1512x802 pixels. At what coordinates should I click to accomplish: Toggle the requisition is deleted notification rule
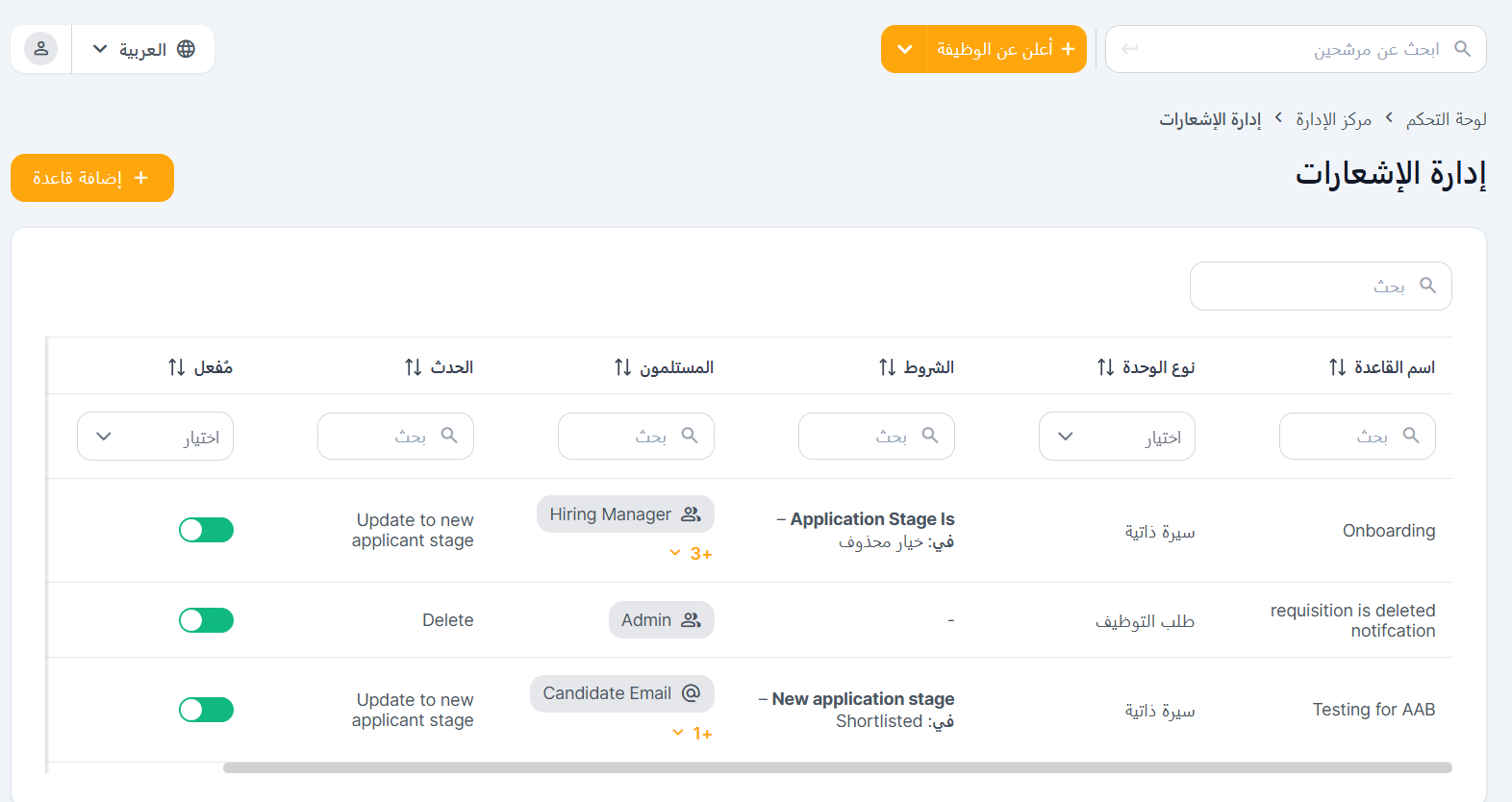tap(206, 620)
